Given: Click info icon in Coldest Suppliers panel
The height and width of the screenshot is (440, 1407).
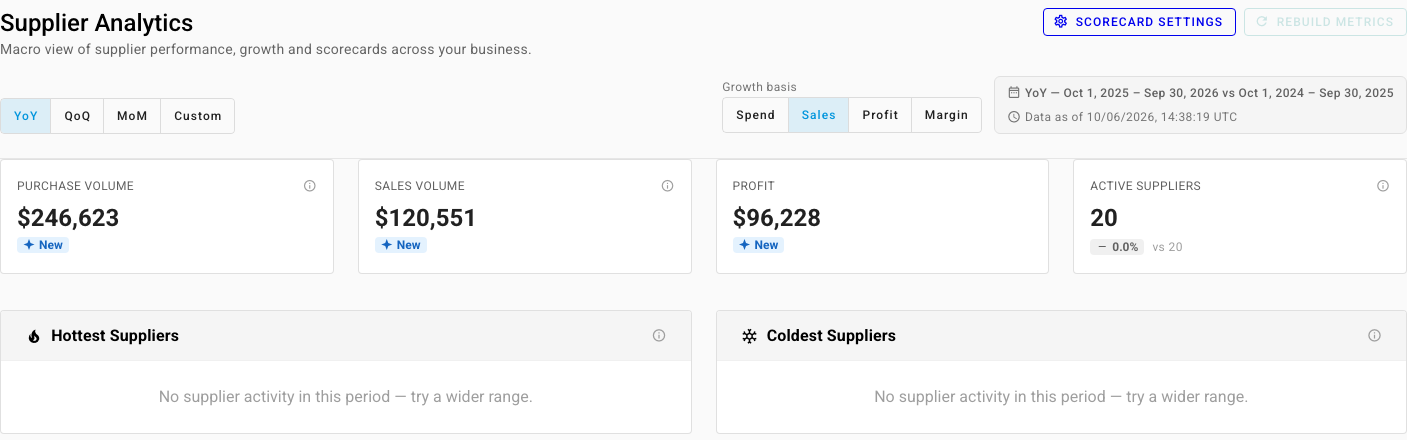Looking at the screenshot, I should [1374, 336].
